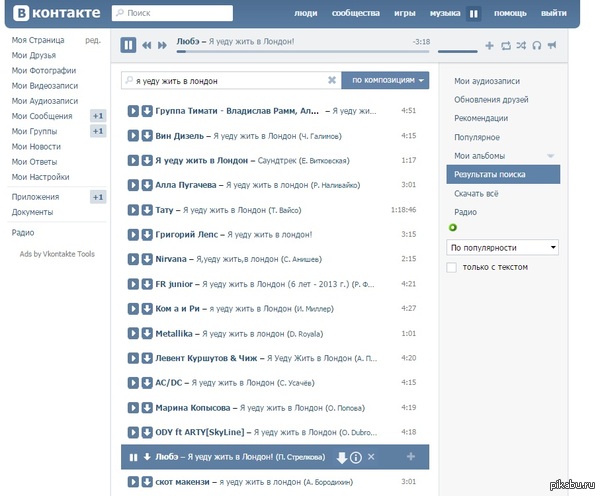
Task: Toggle the broadcast megaphone icon
Action: tap(551, 46)
